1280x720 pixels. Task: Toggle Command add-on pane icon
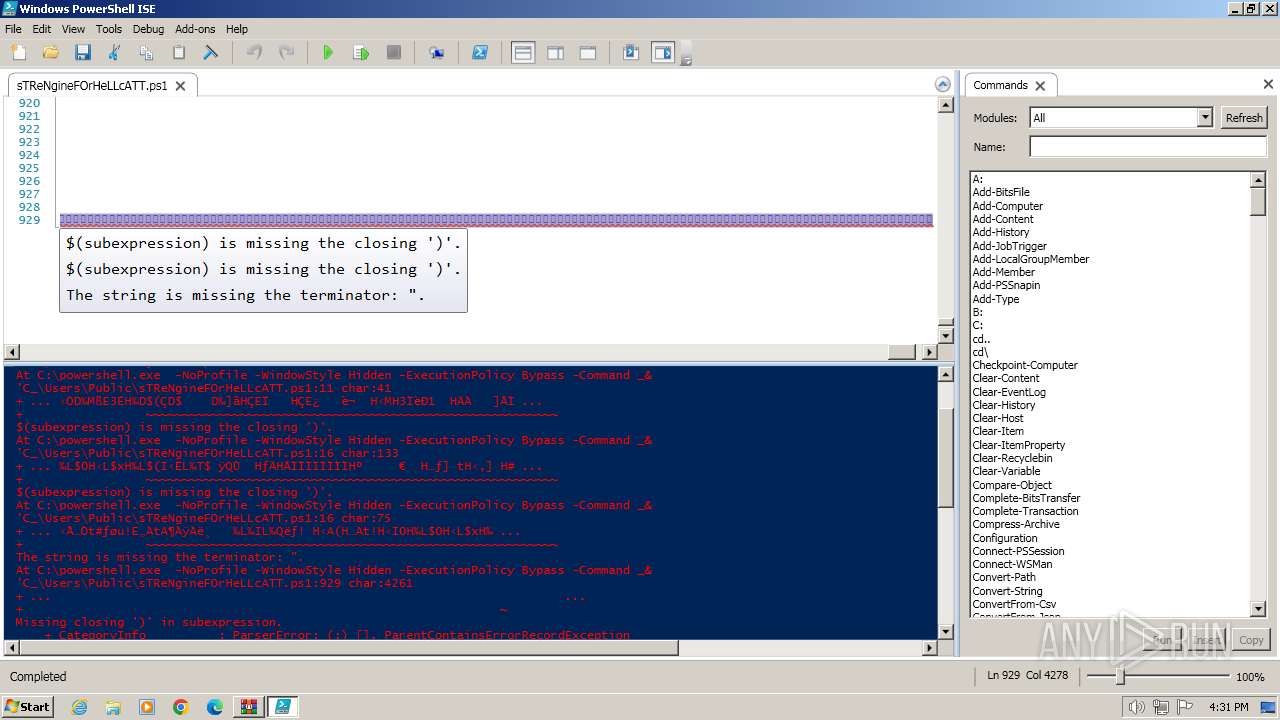663,52
